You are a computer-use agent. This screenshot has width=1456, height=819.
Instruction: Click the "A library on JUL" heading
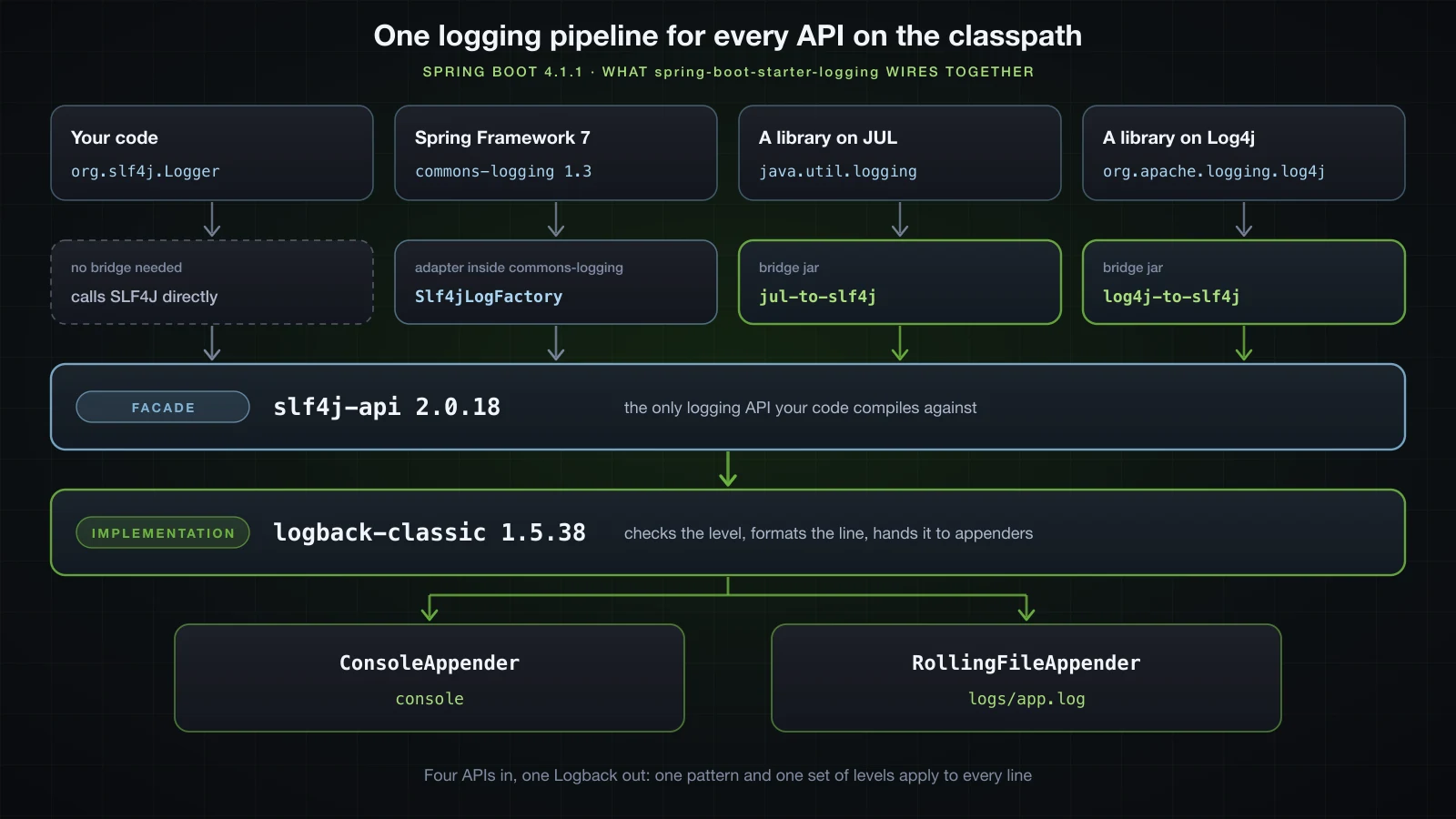pyautogui.click(x=828, y=137)
